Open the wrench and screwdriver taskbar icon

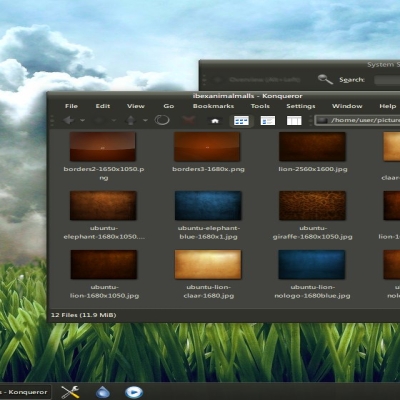tap(70, 392)
